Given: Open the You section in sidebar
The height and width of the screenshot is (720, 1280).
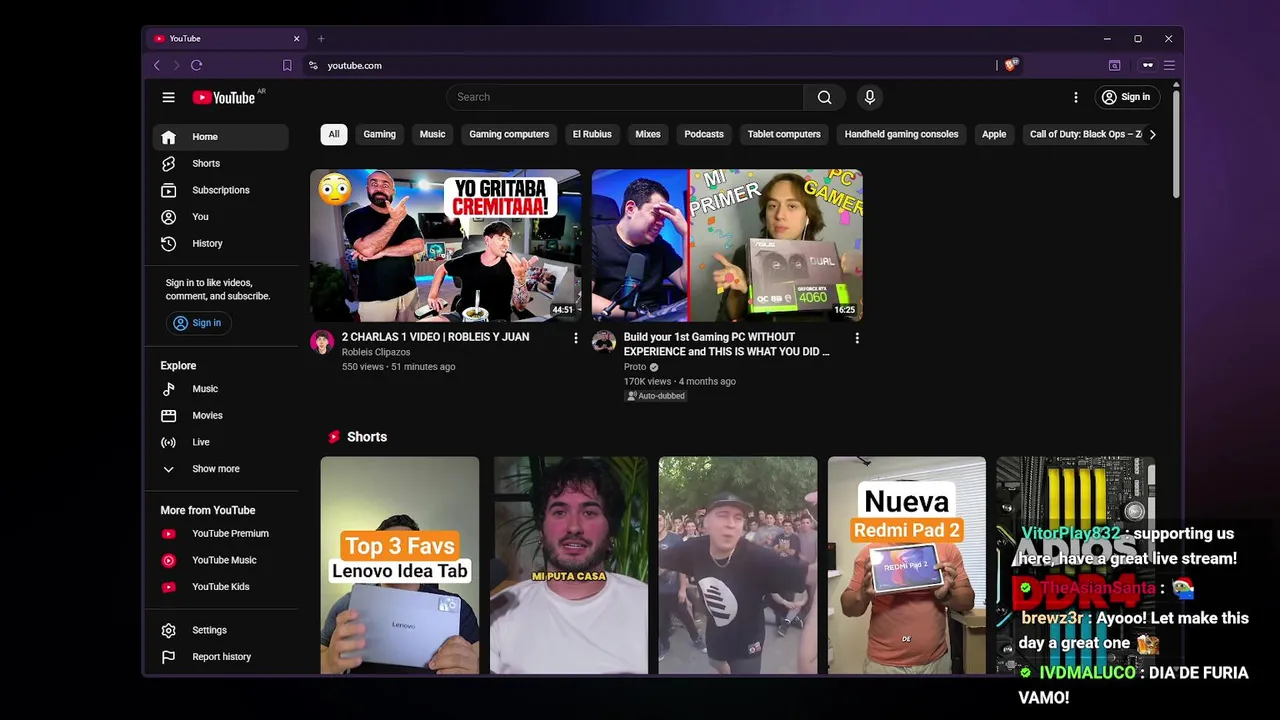Looking at the screenshot, I should [x=221, y=217].
